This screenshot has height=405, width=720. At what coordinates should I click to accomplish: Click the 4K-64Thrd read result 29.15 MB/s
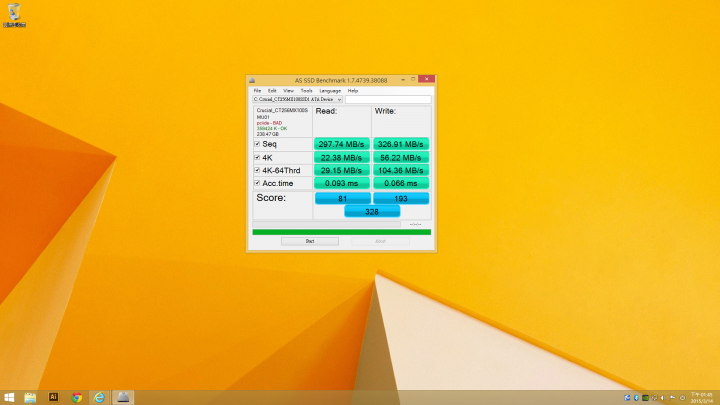(x=342, y=170)
